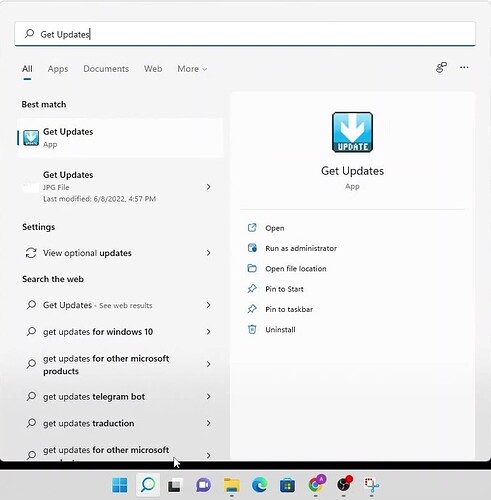Expand chevron for 'get updates telegram bot'
Screen dimensions: 491x500
point(209,396)
